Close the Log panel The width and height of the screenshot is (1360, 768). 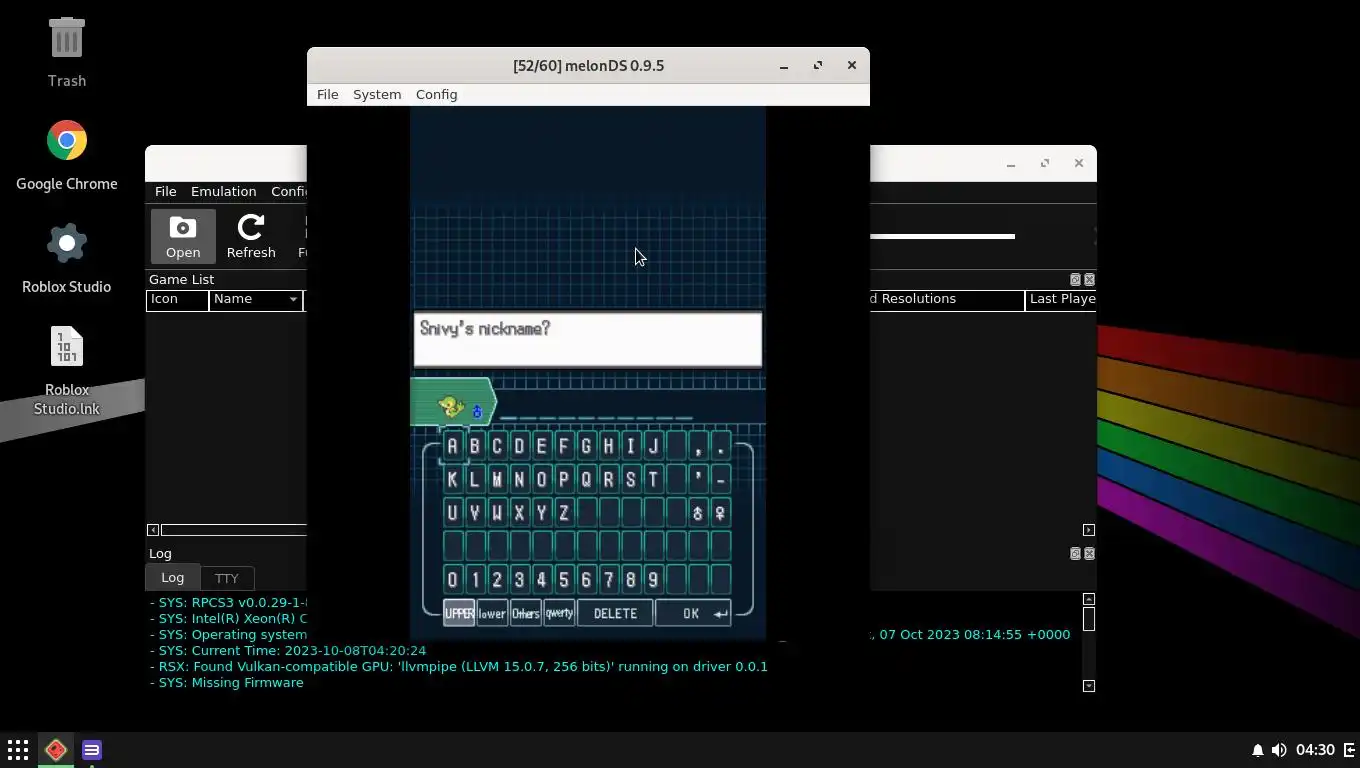[x=1089, y=553]
